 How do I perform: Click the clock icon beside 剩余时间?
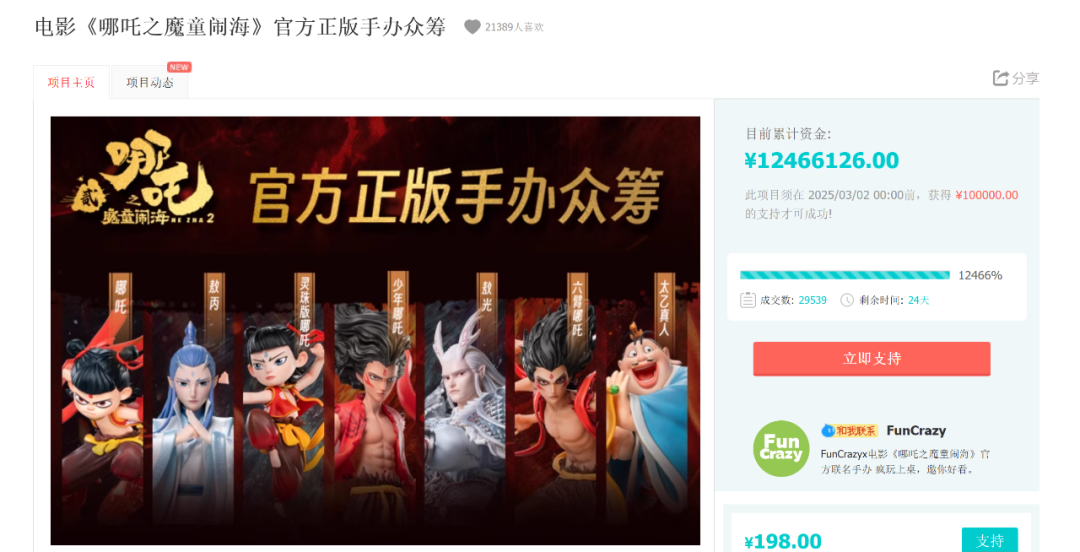847,300
